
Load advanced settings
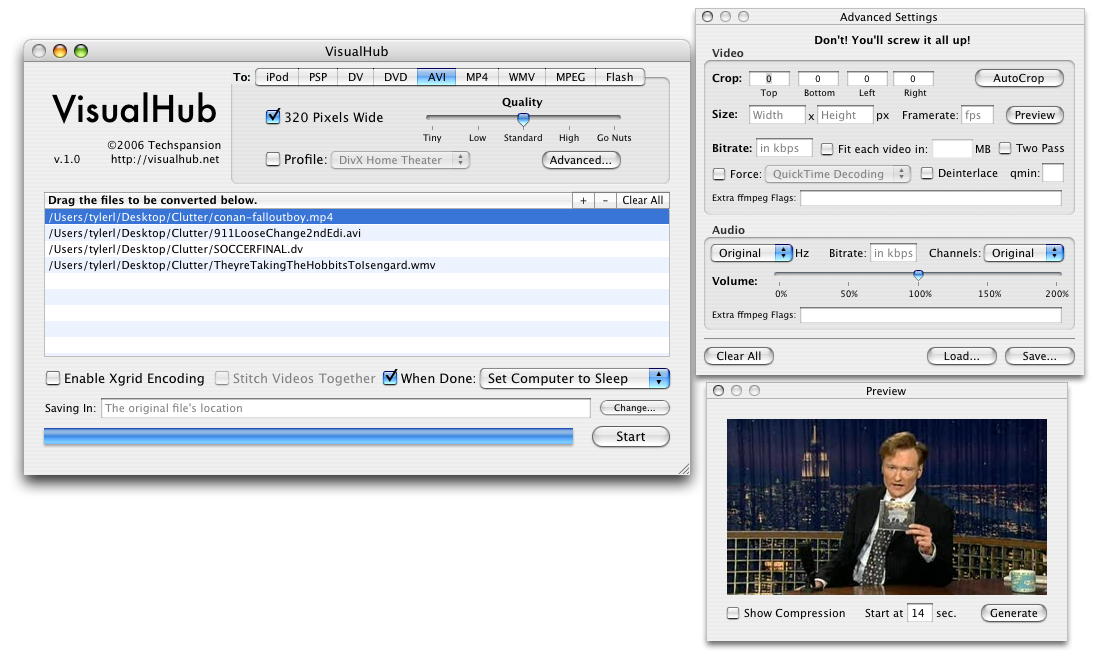(x=961, y=356)
